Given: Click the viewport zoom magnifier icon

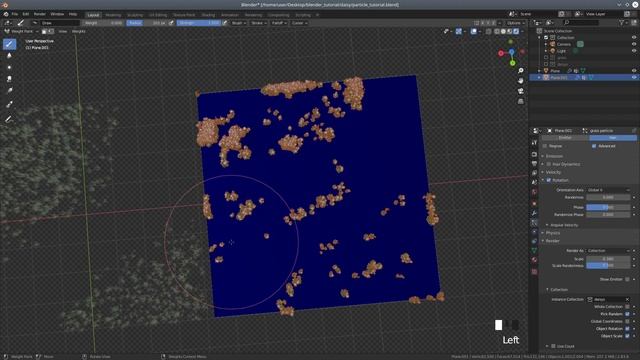Looking at the screenshot, I should click(x=521, y=71).
